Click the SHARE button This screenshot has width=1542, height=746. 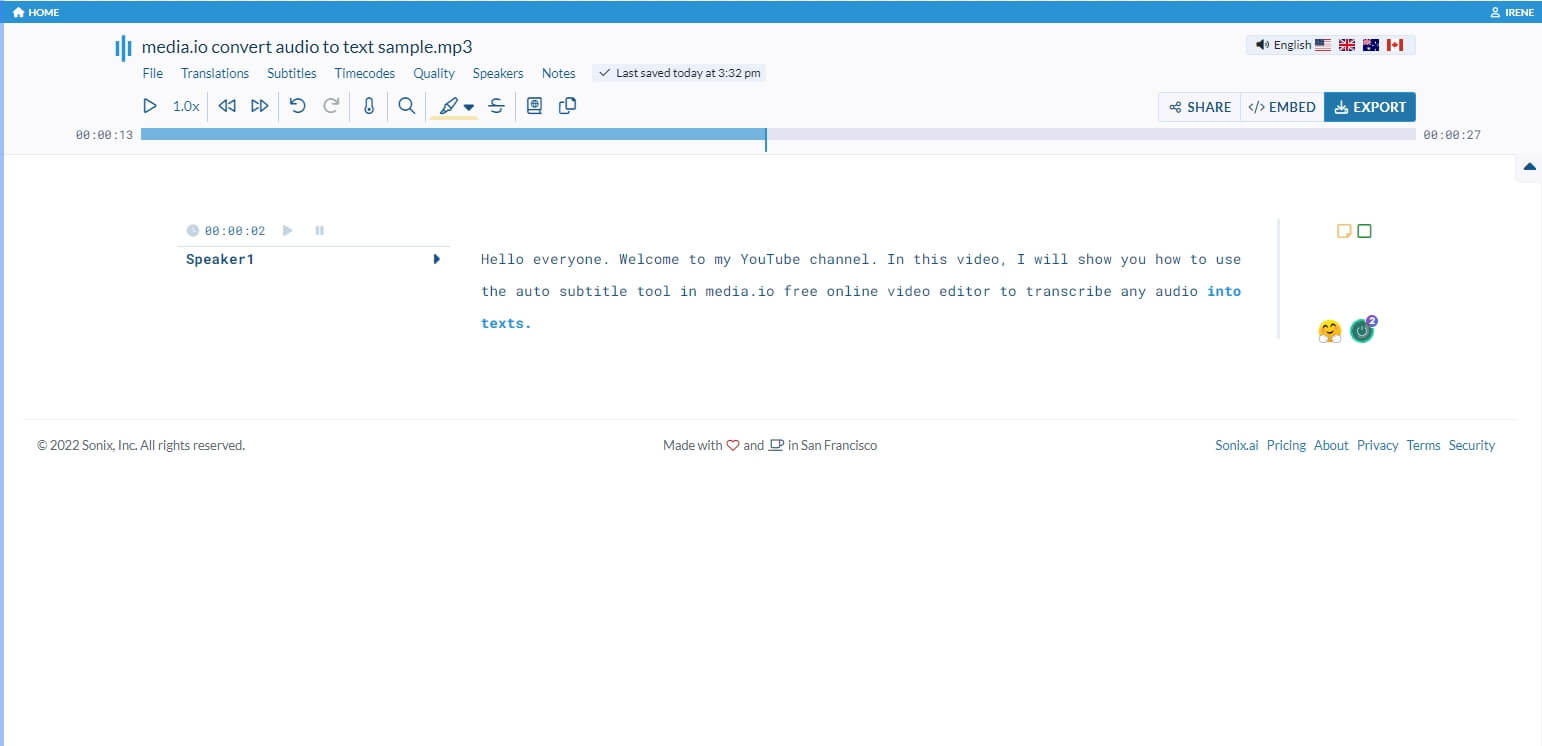[1200, 107]
